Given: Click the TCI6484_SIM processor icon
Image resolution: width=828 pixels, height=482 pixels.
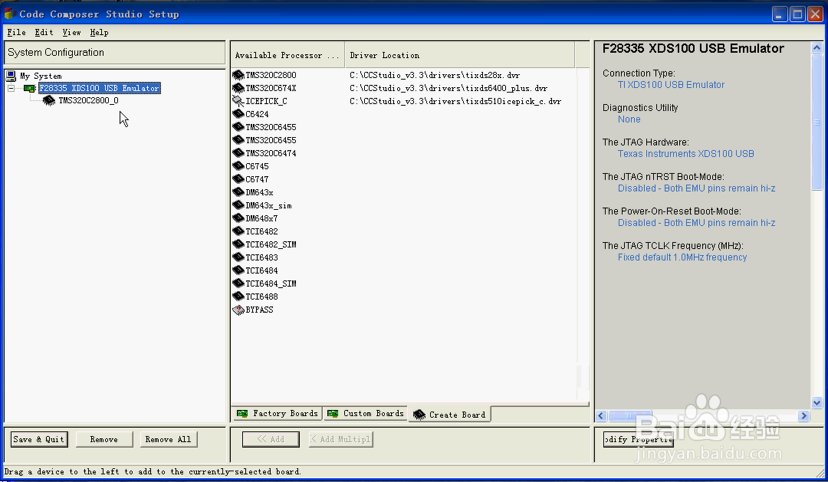Looking at the screenshot, I should pos(238,283).
